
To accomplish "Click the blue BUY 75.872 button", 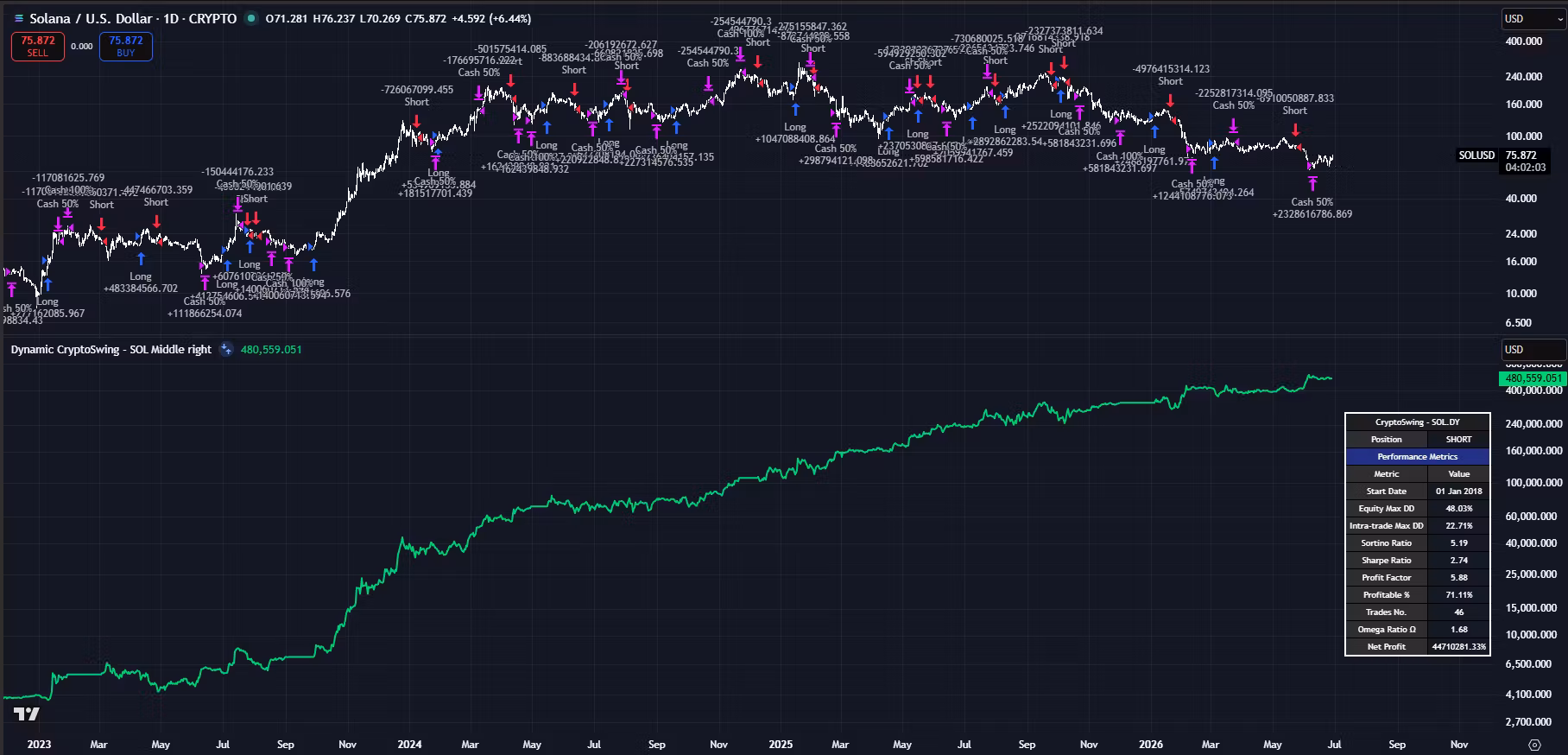I will pyautogui.click(x=126, y=46).
